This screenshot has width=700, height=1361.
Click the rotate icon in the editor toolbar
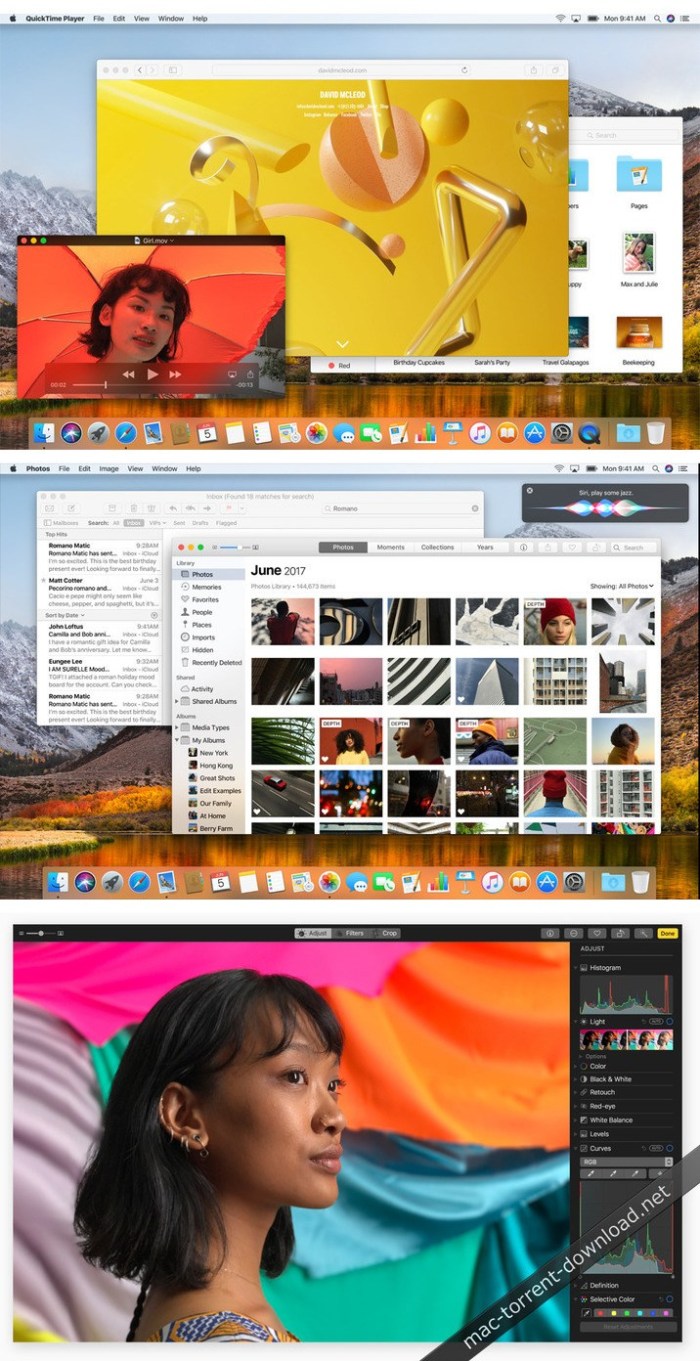(x=620, y=933)
